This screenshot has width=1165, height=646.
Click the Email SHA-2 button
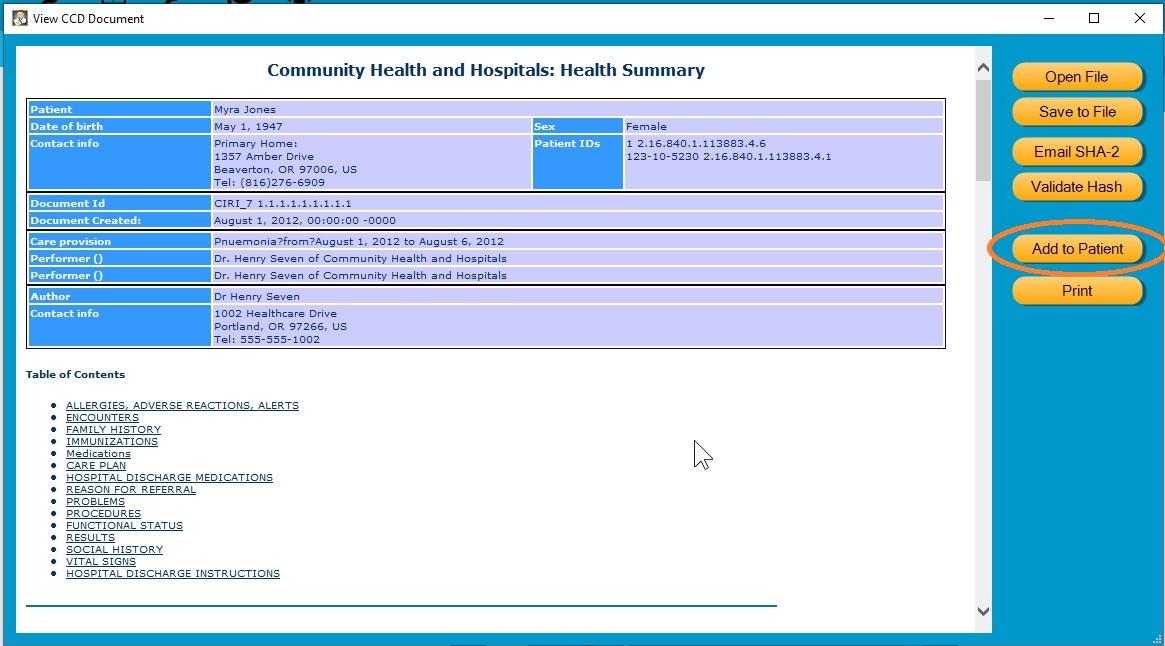pyautogui.click(x=1077, y=152)
